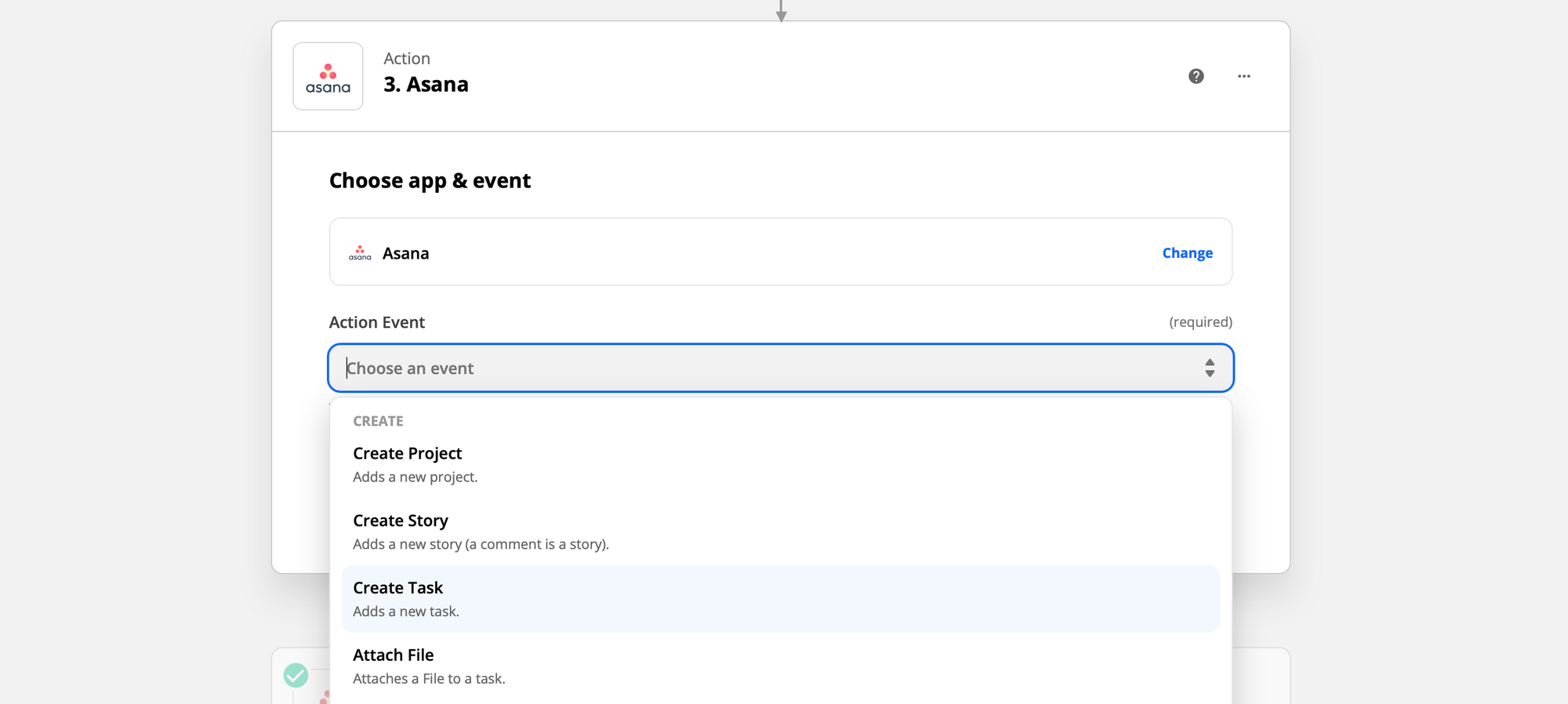Viewport: 1568px width, 704px height.
Task: Click the CREATE section header
Action: pos(378,421)
